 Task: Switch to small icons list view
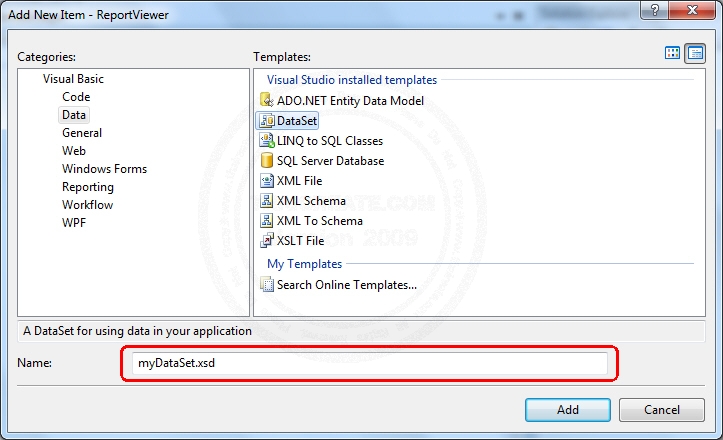click(x=695, y=53)
